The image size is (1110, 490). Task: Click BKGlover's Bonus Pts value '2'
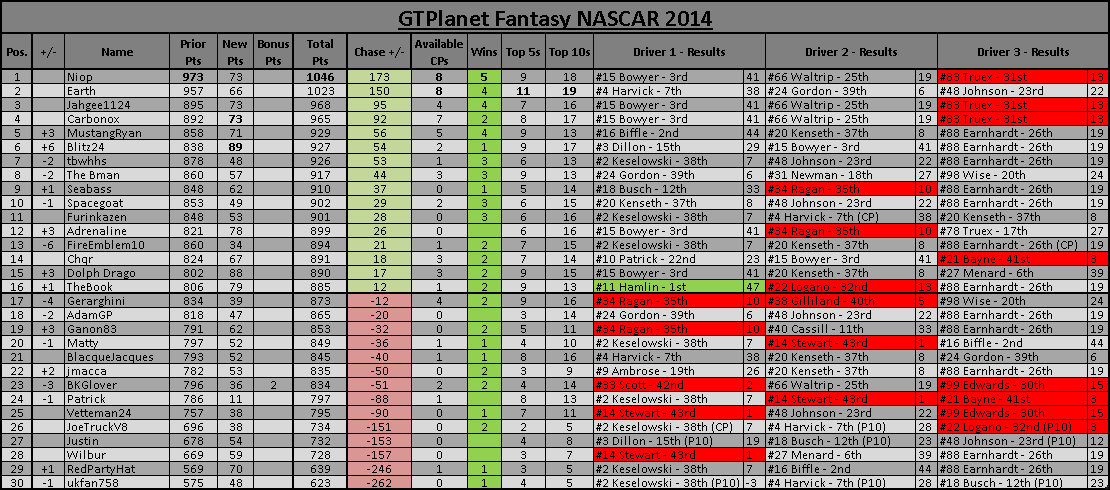273,384
